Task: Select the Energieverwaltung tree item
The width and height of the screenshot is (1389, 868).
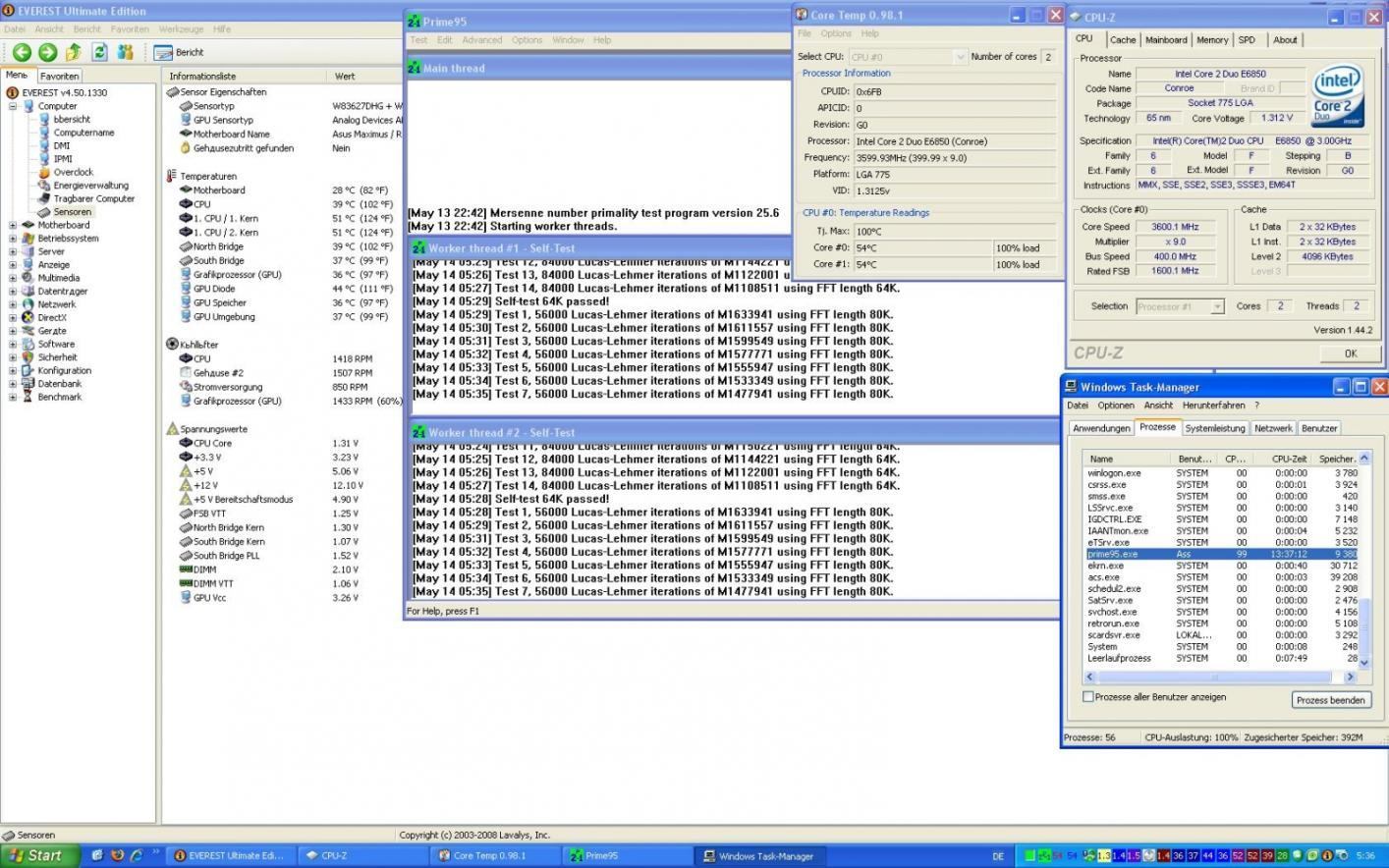Action: tap(90, 186)
